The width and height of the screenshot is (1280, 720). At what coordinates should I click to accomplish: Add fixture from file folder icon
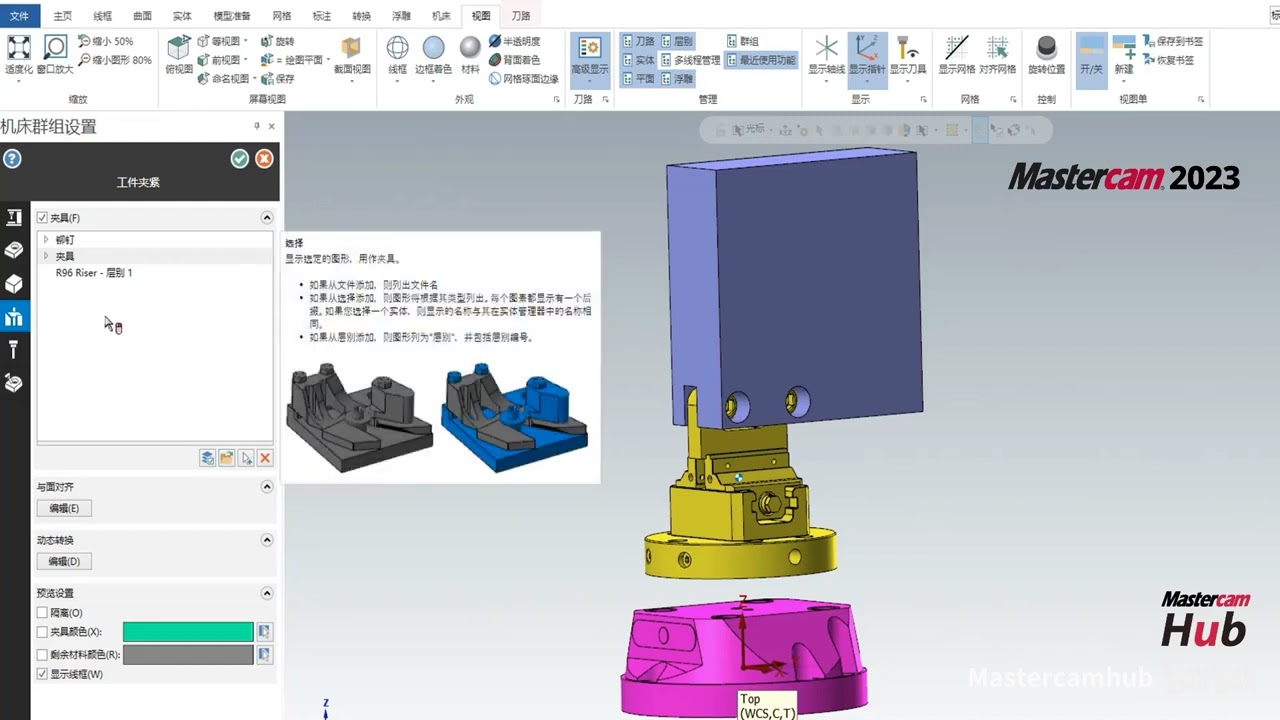[x=227, y=458]
